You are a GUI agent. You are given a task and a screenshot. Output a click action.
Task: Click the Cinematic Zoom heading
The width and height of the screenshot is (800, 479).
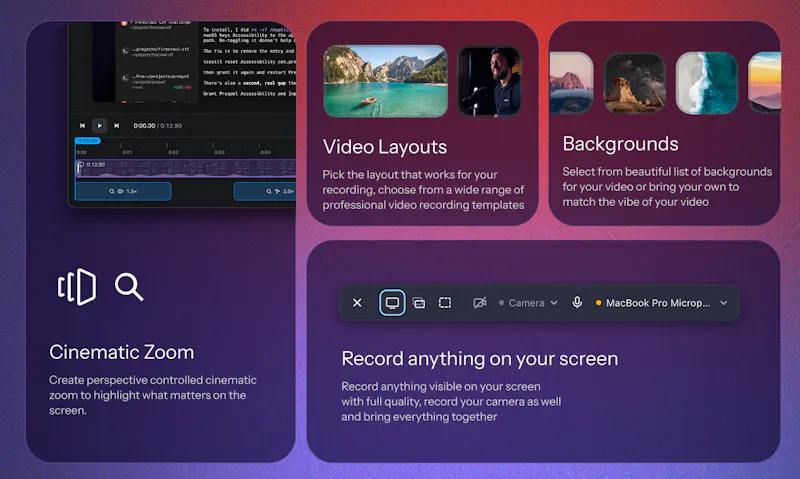[x=121, y=352]
